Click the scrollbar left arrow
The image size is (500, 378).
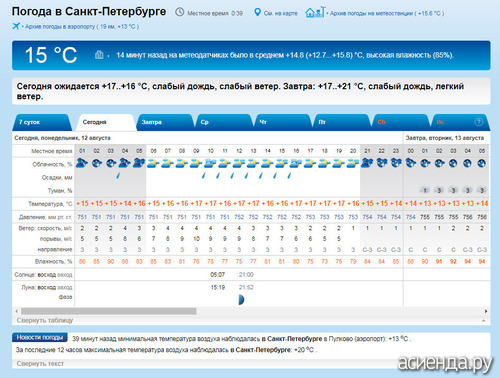[17, 311]
